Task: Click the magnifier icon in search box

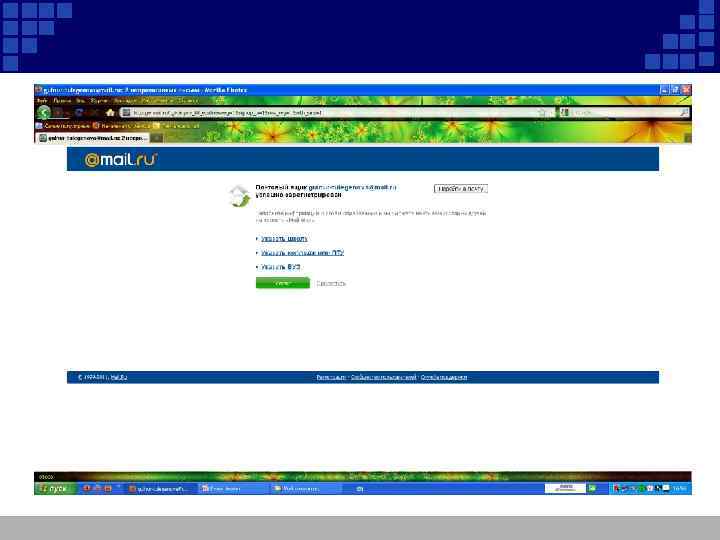Action: [x=683, y=112]
